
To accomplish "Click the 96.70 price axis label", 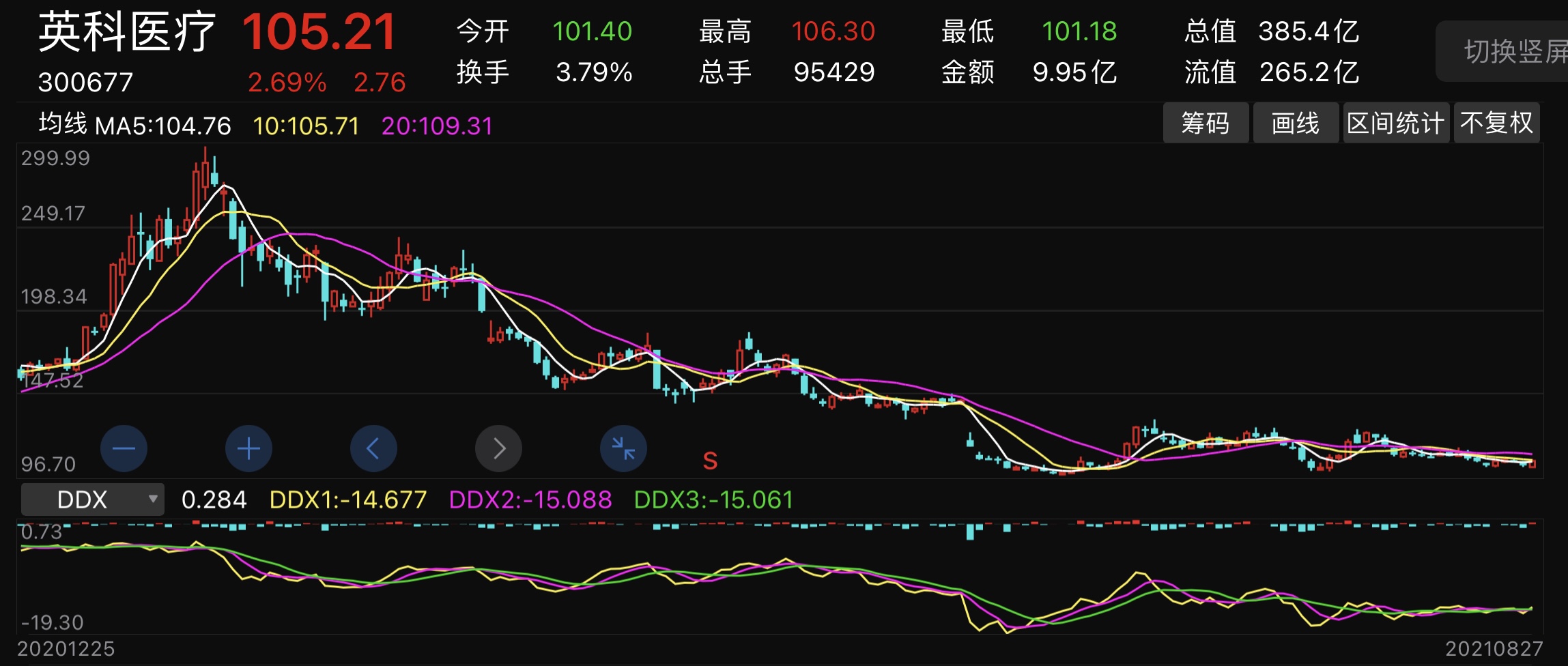I will click(48, 465).
